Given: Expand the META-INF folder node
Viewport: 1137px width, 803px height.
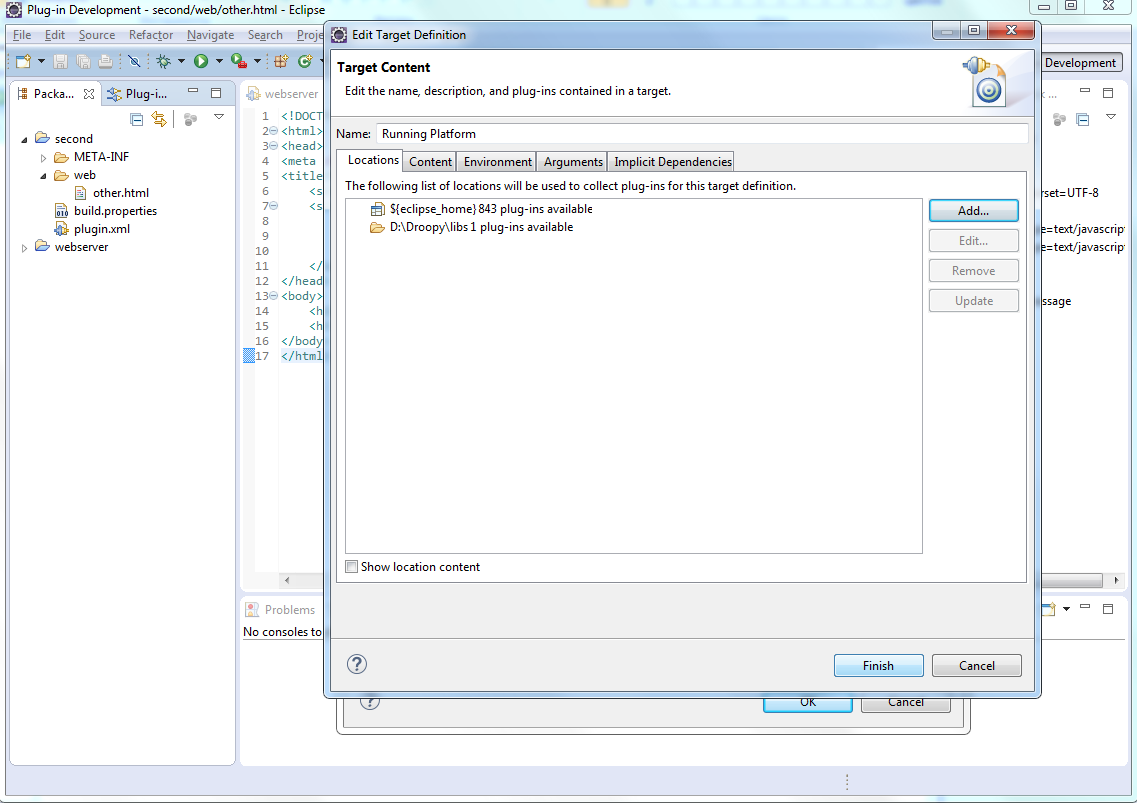Looking at the screenshot, I should (x=44, y=157).
